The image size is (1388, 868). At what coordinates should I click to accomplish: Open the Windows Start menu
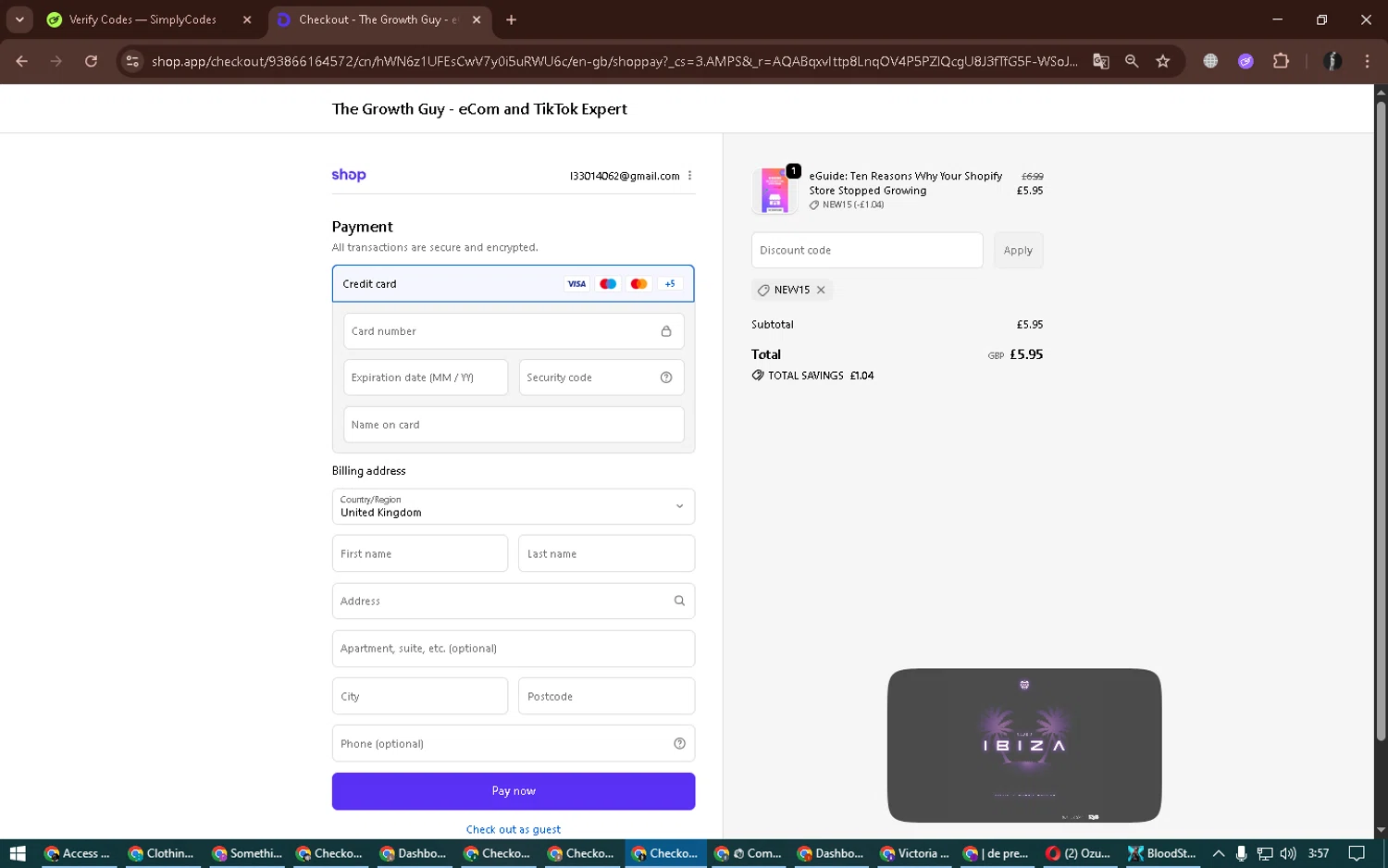coord(18,853)
